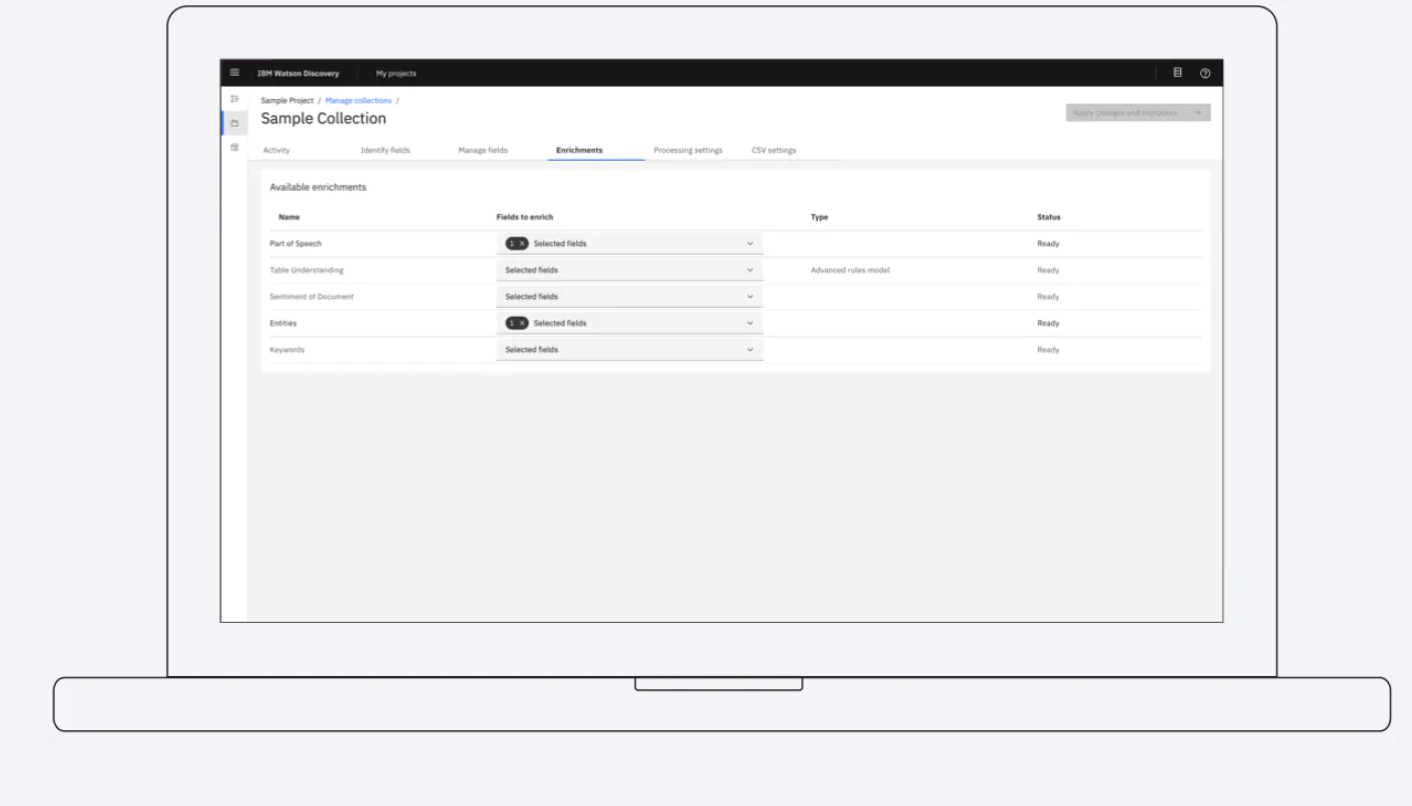Open the Keywords fields to enrich dropdown
The height and width of the screenshot is (806, 1412).
pyautogui.click(x=749, y=349)
